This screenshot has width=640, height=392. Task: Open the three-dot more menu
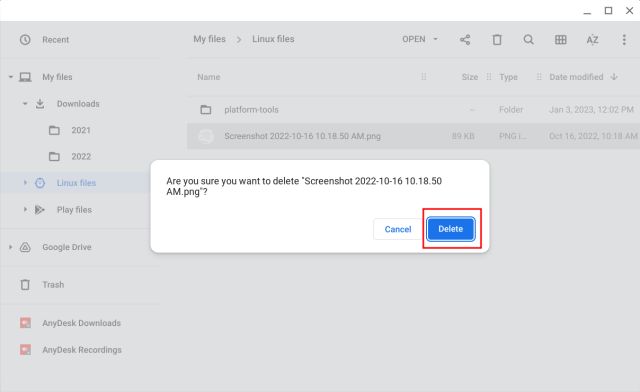click(624, 40)
